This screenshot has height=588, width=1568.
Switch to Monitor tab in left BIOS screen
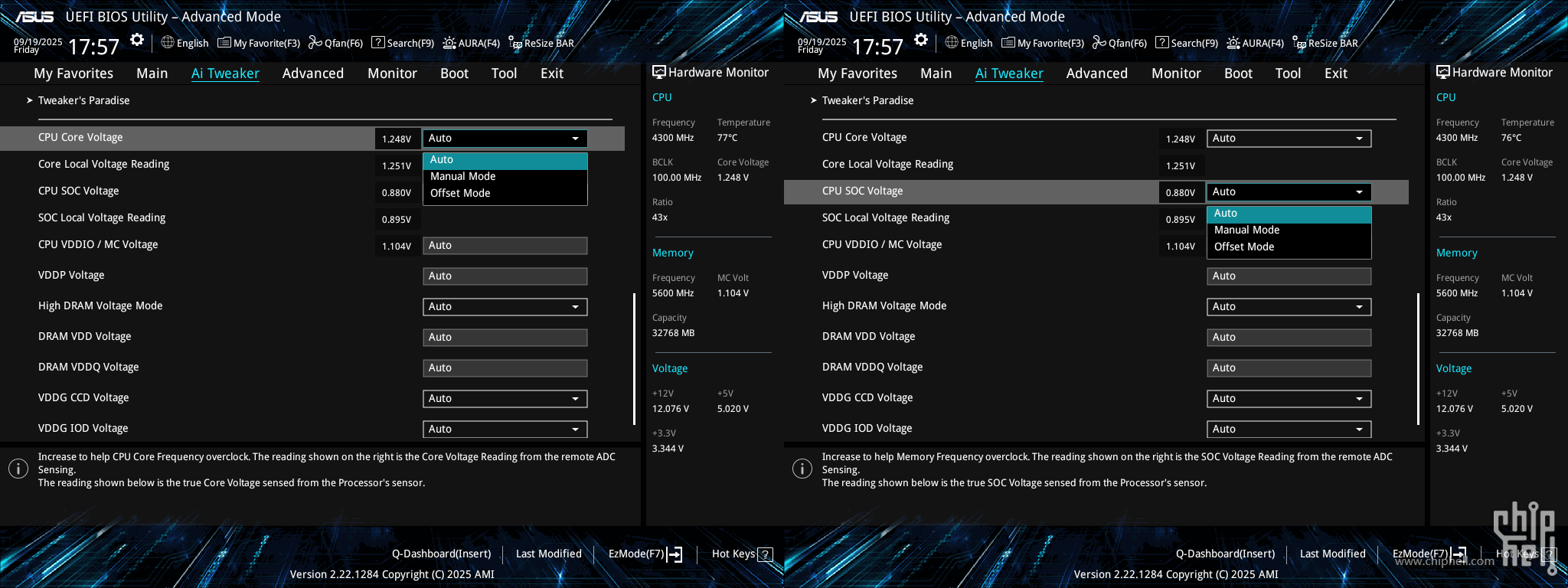pos(392,73)
